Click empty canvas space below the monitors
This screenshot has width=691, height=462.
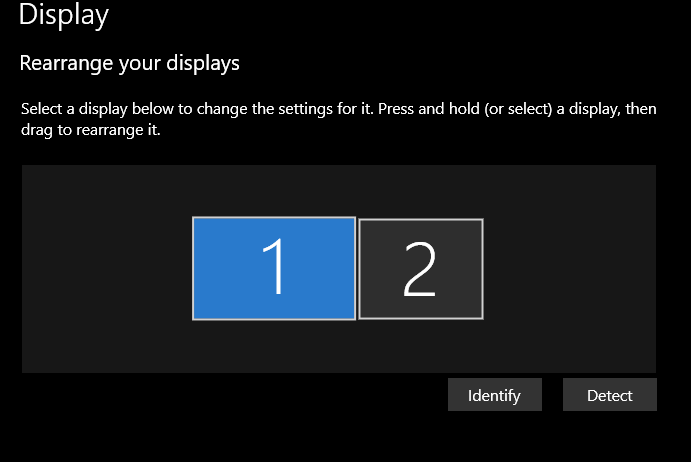click(338, 346)
